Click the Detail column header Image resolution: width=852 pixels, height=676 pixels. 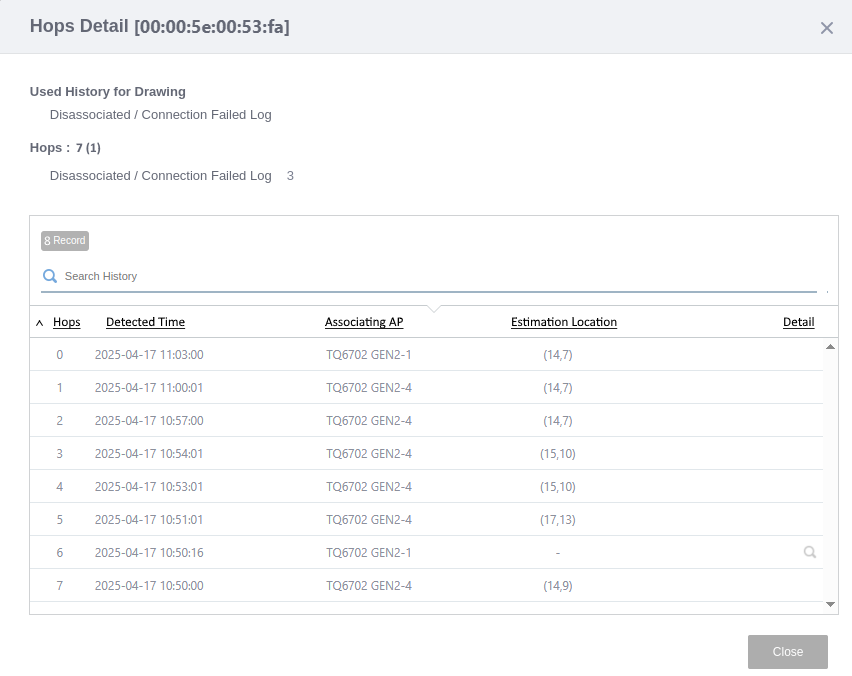tap(798, 322)
